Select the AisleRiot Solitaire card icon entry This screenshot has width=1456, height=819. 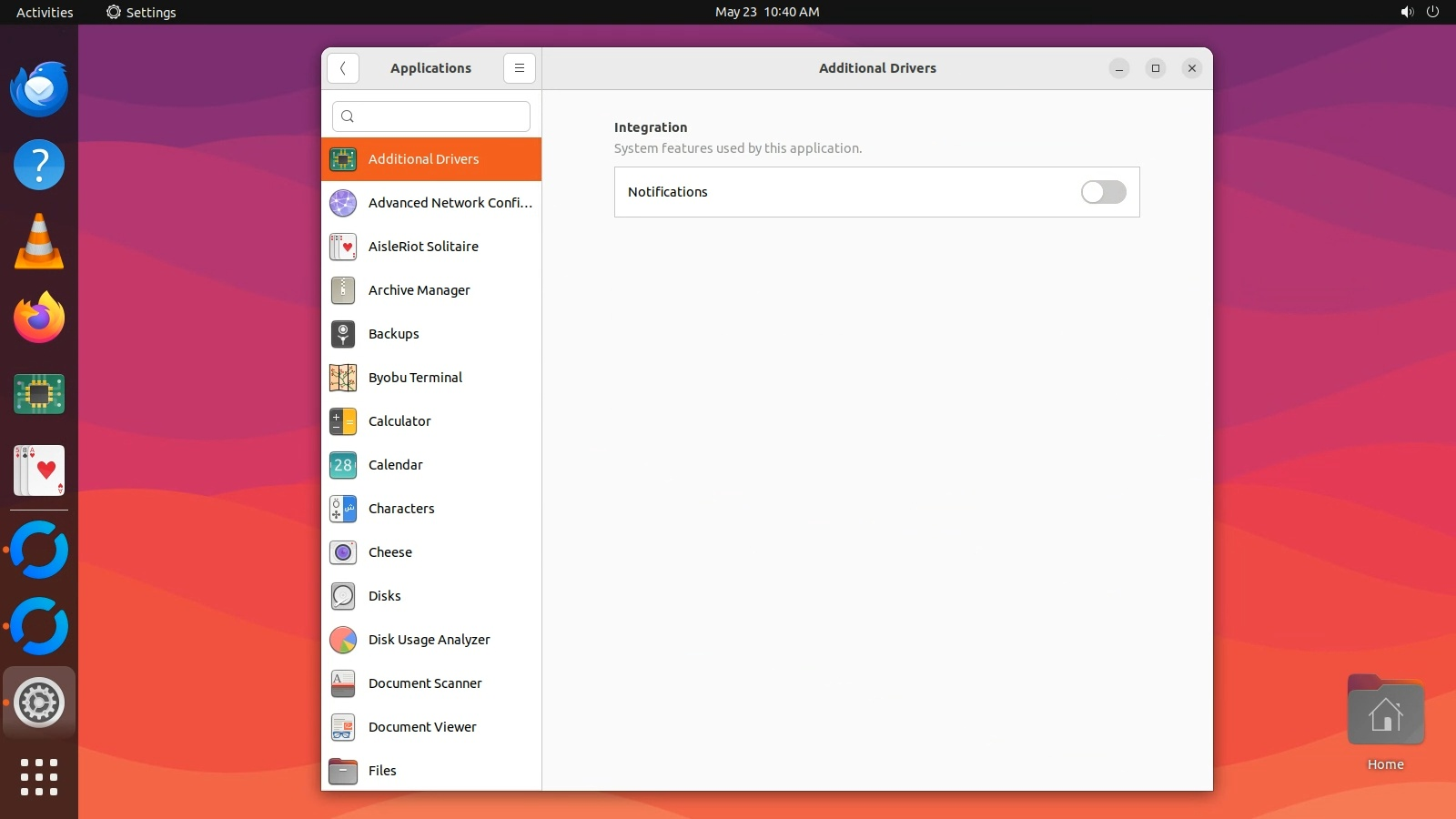click(343, 247)
